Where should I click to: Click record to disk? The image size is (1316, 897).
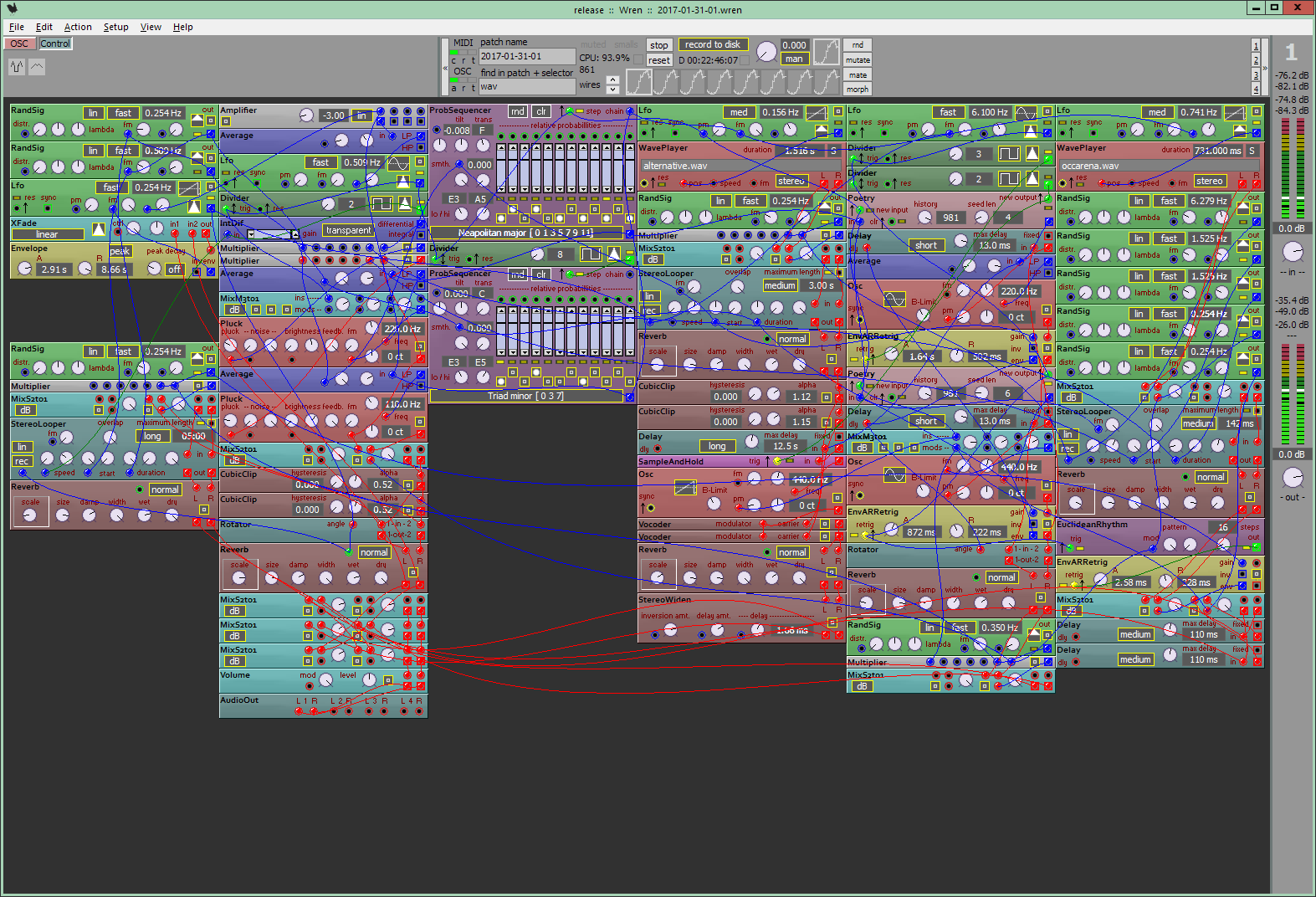[x=713, y=44]
